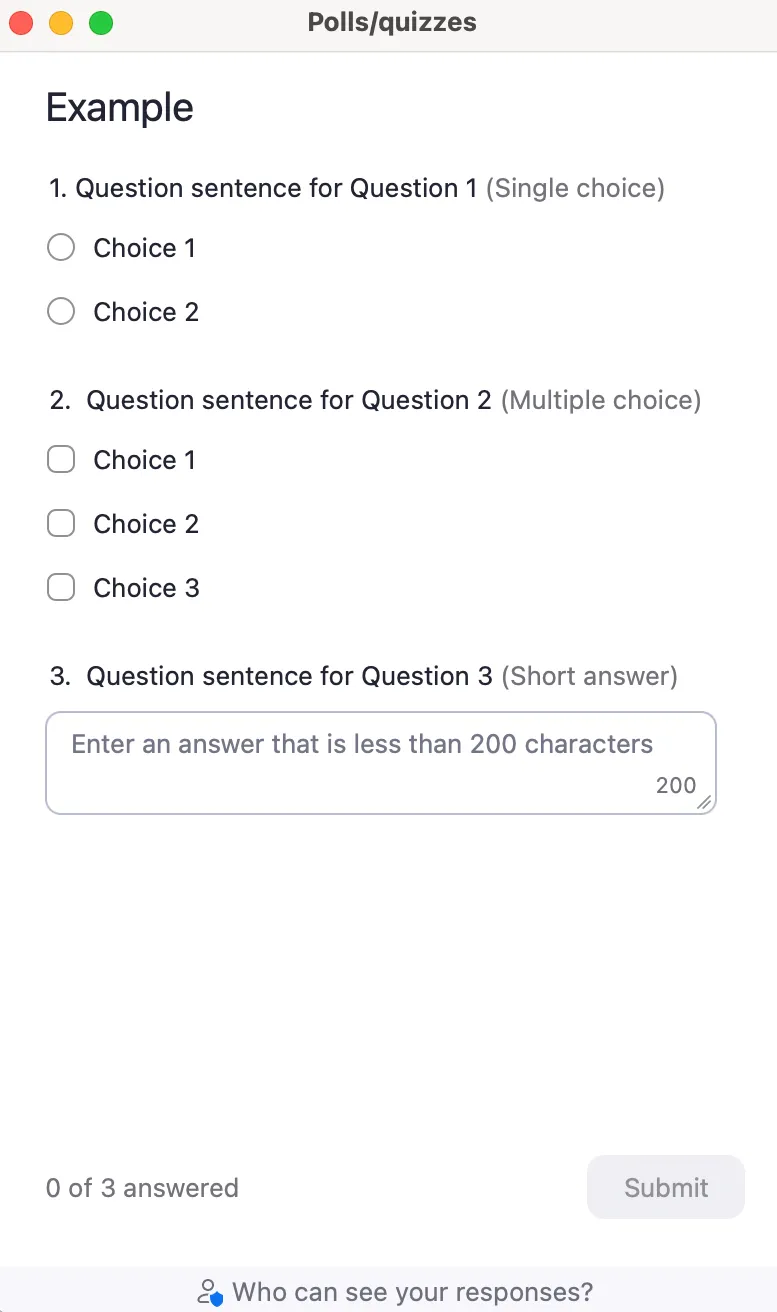Screen dimensions: 777x1312
Task: Click the 200 character counter
Action: pos(676,785)
